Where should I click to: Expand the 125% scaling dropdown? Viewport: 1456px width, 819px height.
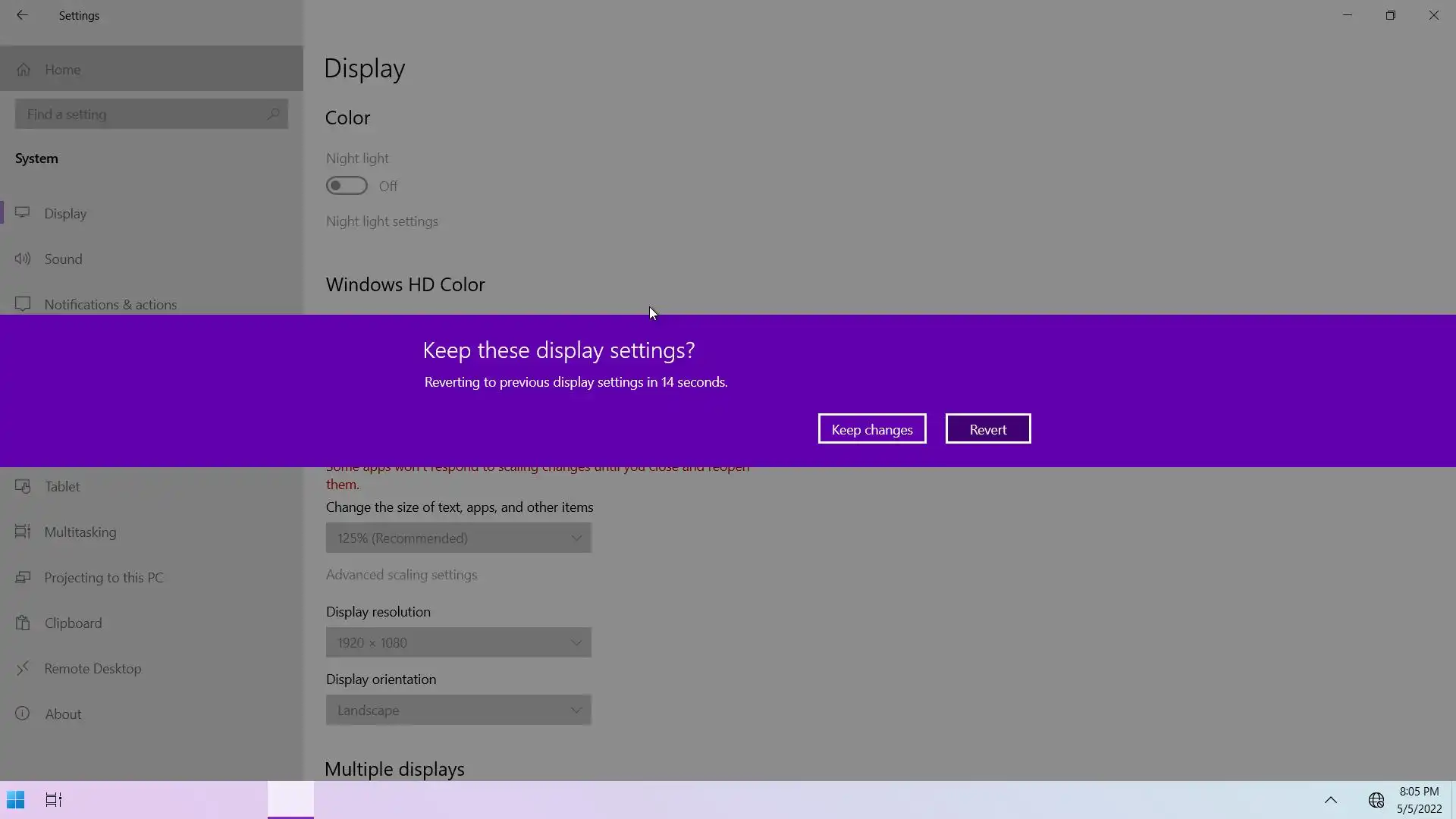click(458, 538)
